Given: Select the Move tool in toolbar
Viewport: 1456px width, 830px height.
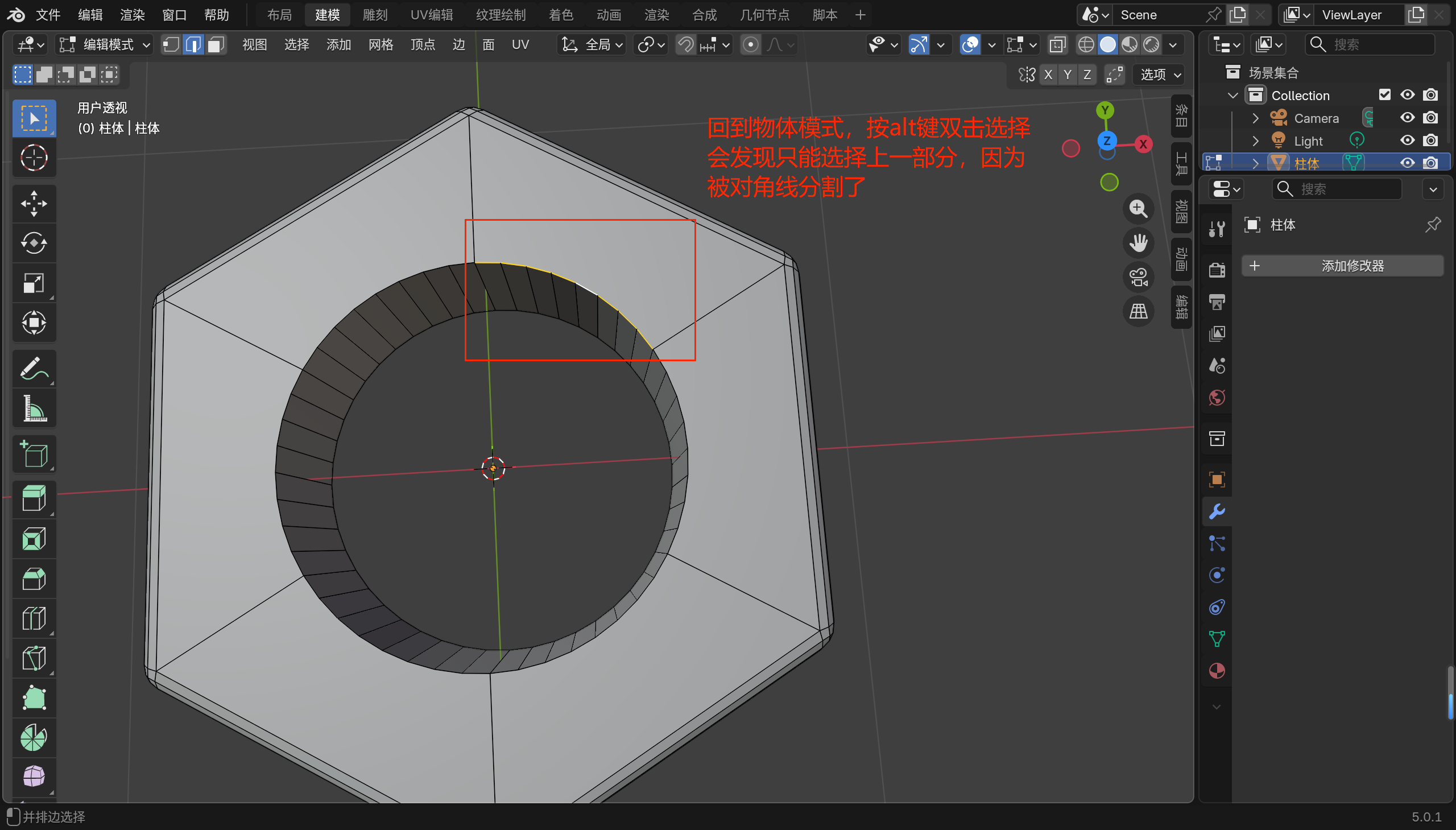Looking at the screenshot, I should pos(34,204).
